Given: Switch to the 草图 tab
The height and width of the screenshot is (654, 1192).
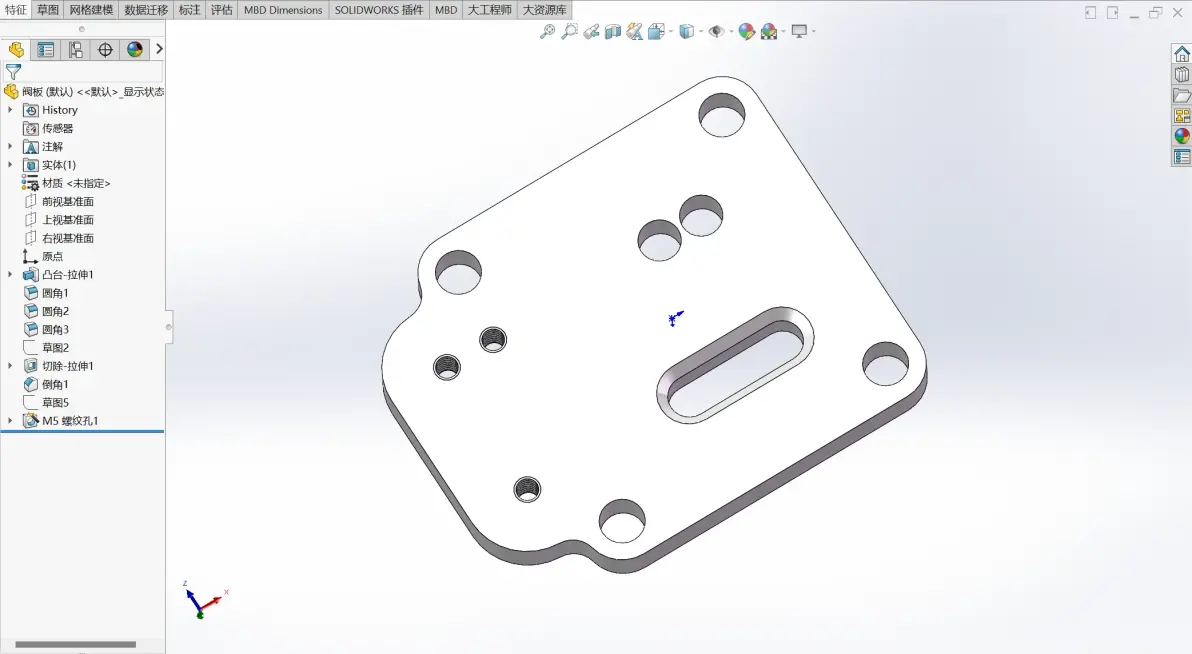Looking at the screenshot, I should click(x=48, y=10).
